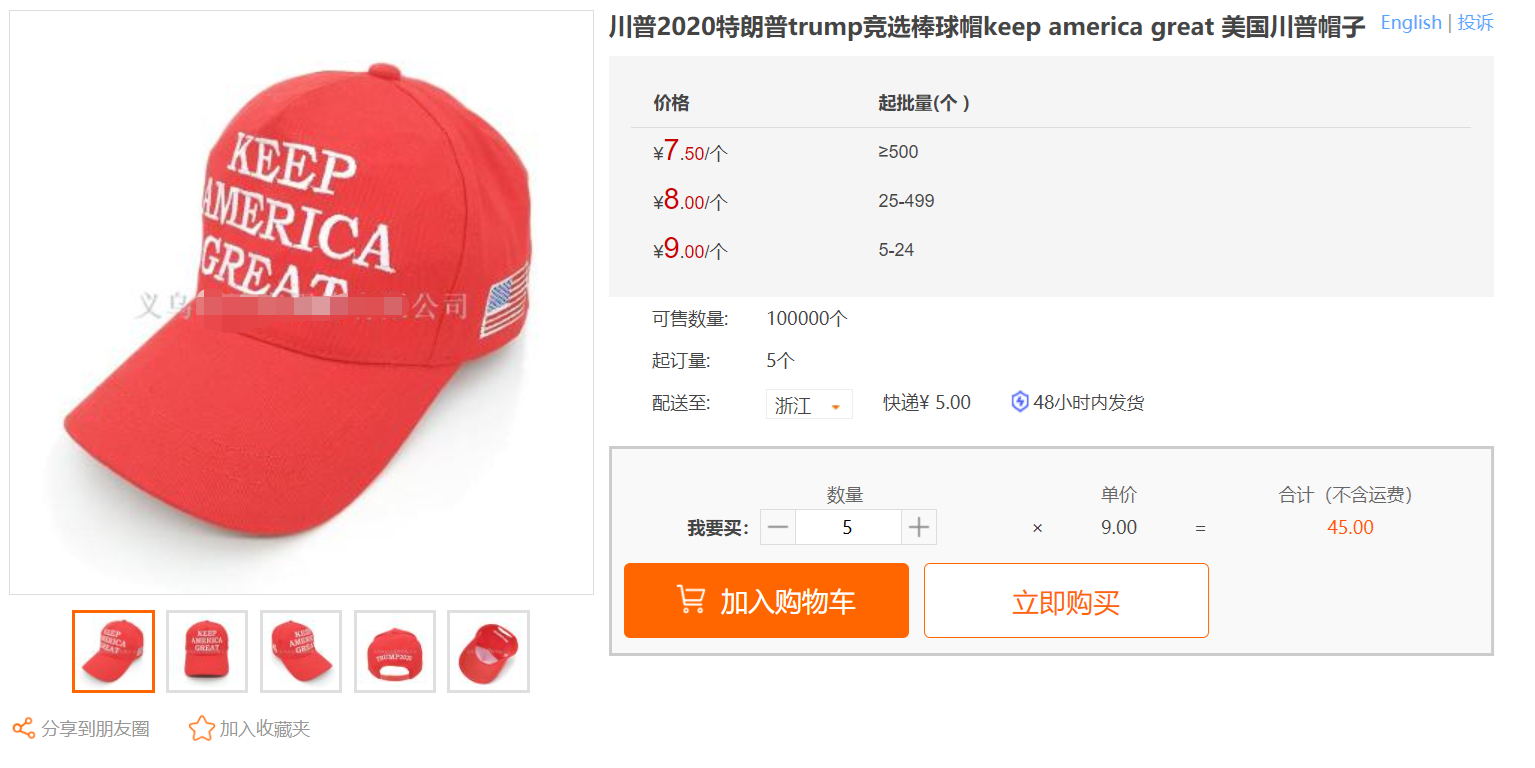
Task: Click the add to favorites star icon
Action: click(202, 728)
